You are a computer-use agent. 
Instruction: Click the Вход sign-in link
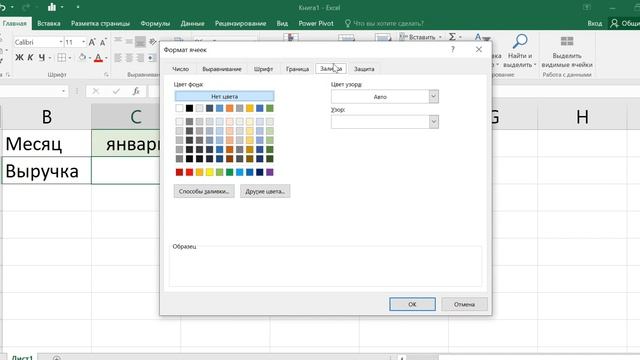595,23
